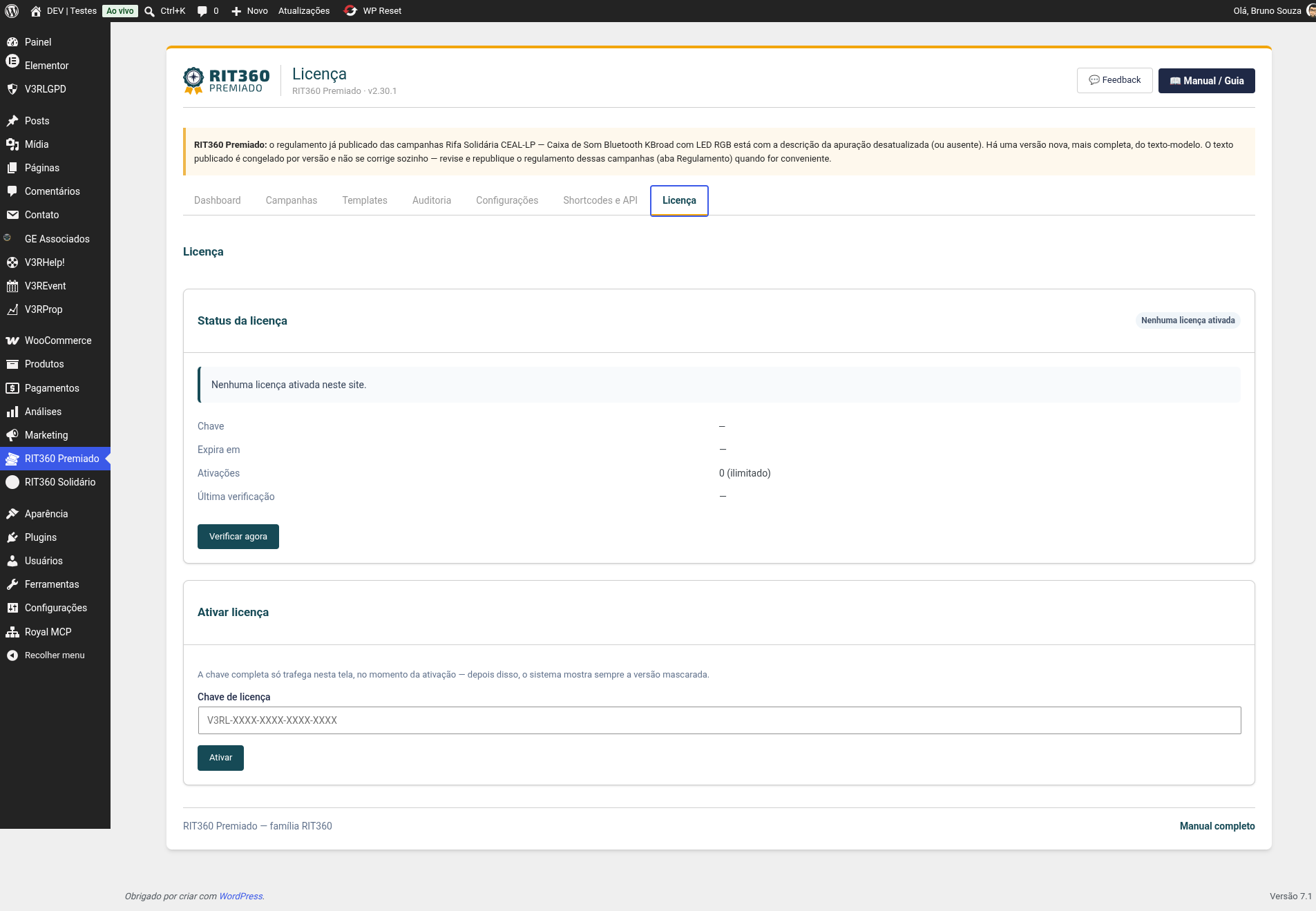Click the V3RHelp! lifebuoy icon
This screenshot has height=911, width=1316.
point(12,262)
